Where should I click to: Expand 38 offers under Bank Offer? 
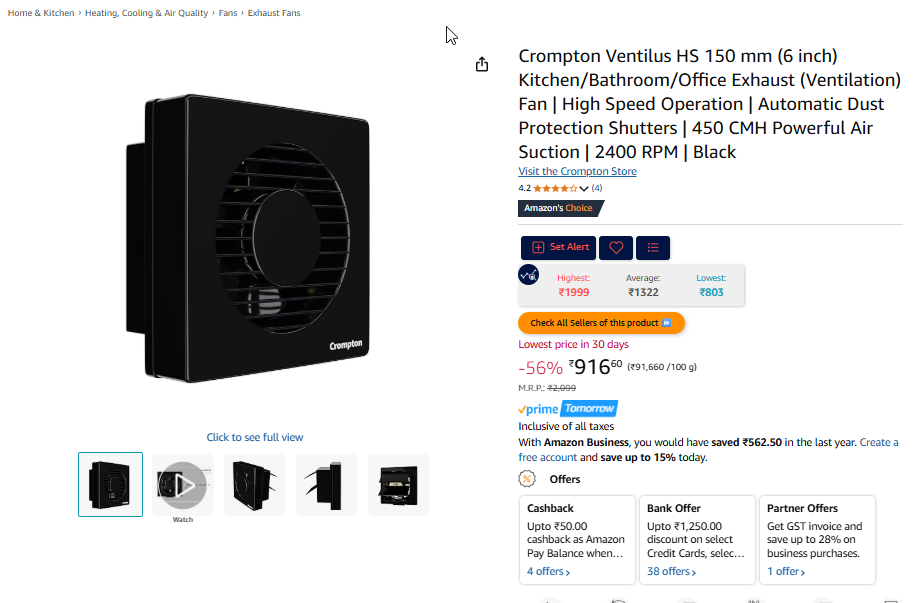pos(671,571)
